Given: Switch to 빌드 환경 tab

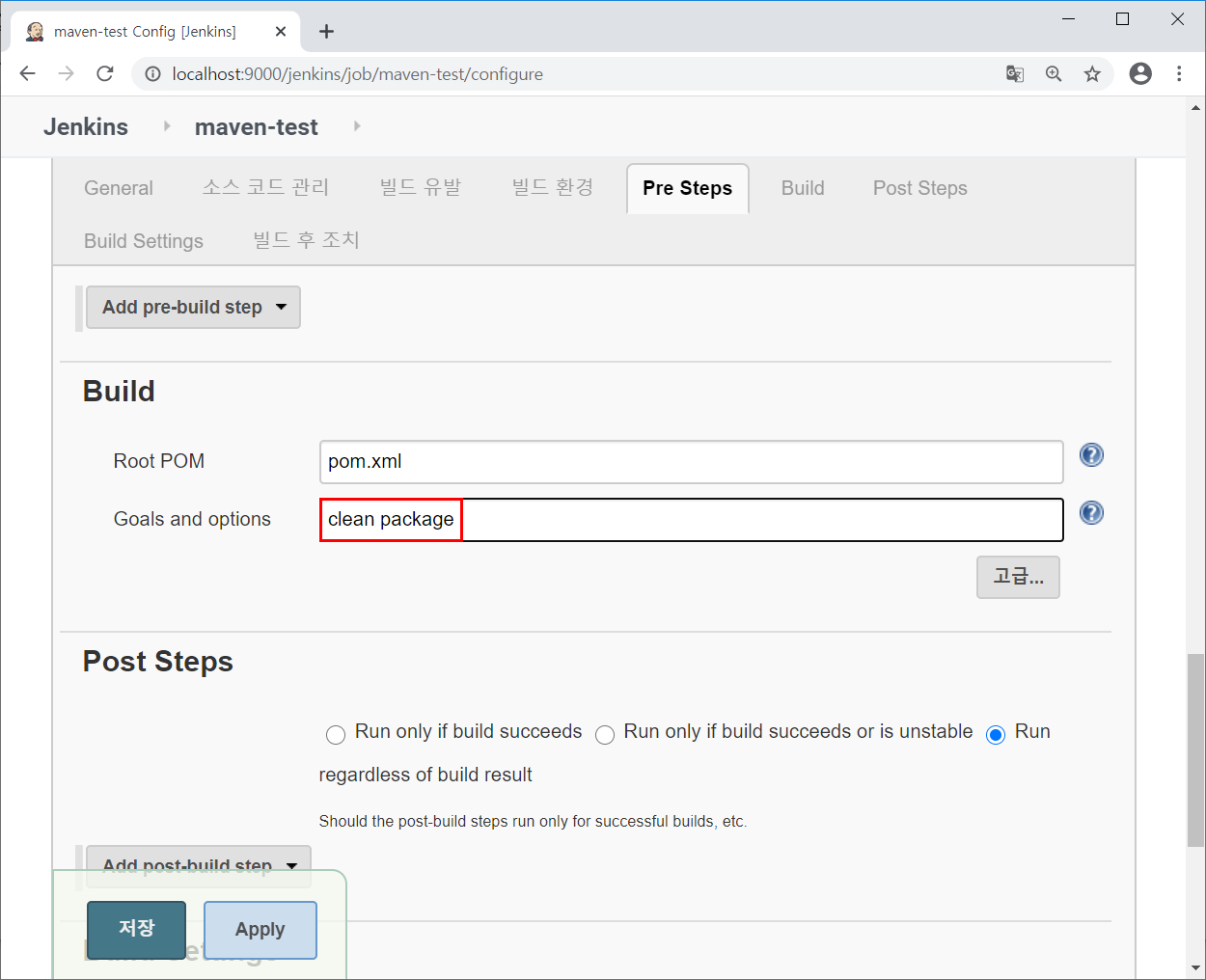Looking at the screenshot, I should pyautogui.click(x=553, y=188).
